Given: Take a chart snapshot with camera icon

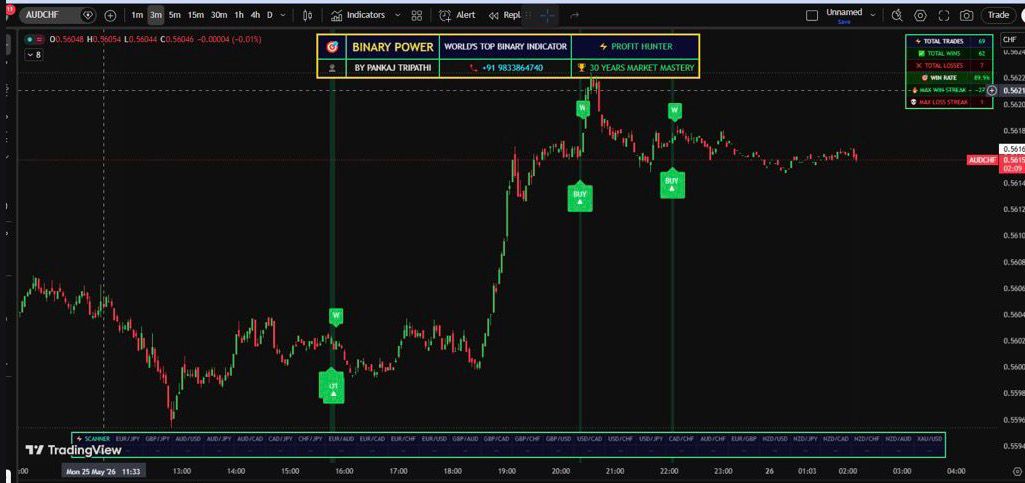Looking at the screenshot, I should tap(967, 15).
